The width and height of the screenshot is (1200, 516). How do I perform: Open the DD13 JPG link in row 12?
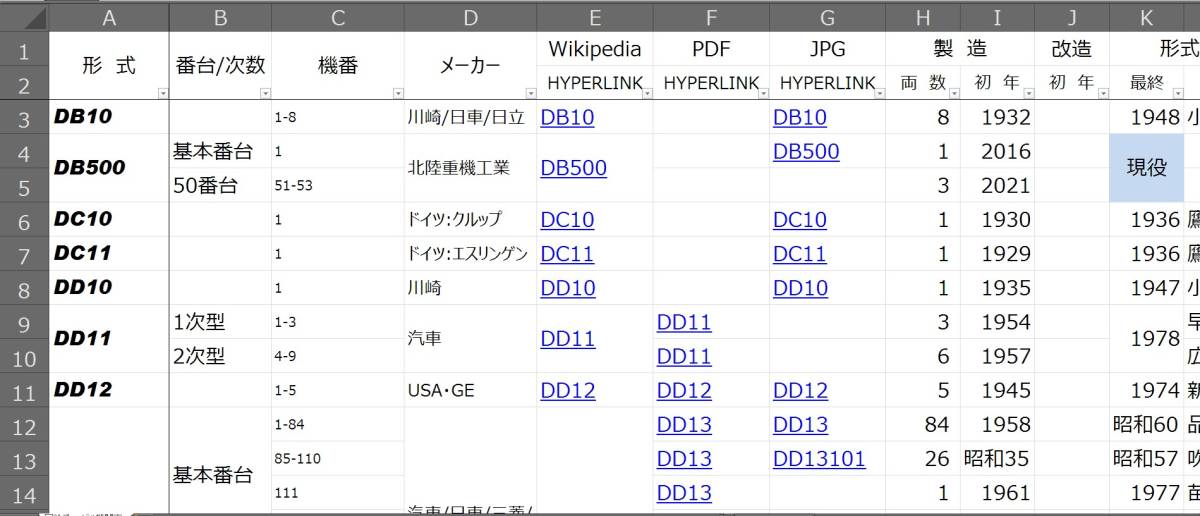(800, 425)
